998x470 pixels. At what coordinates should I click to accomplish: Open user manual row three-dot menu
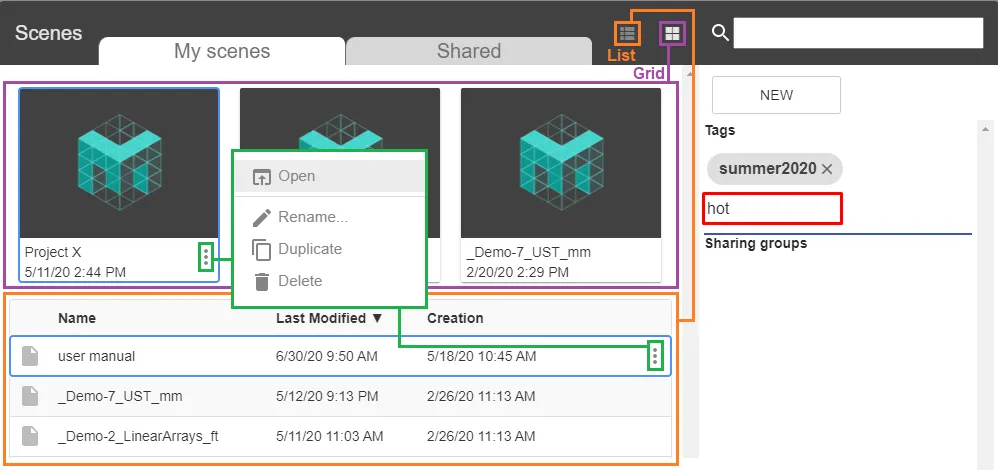pos(655,355)
